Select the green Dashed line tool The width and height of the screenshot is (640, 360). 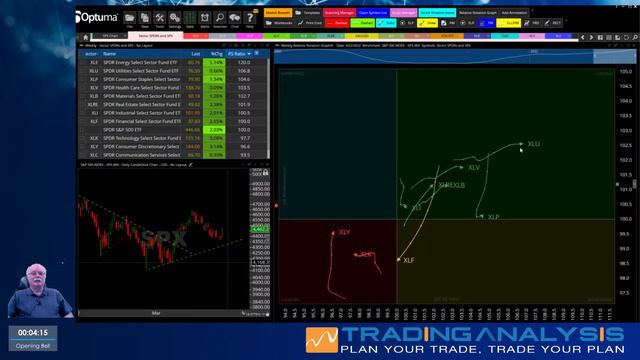tap(362, 23)
